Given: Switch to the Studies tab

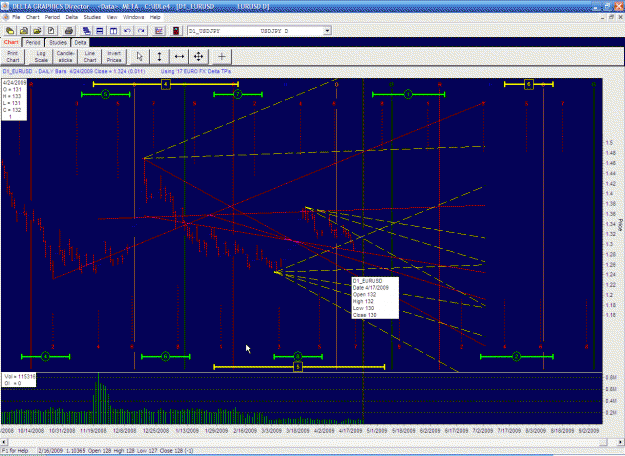Looking at the screenshot, I should click(58, 43).
